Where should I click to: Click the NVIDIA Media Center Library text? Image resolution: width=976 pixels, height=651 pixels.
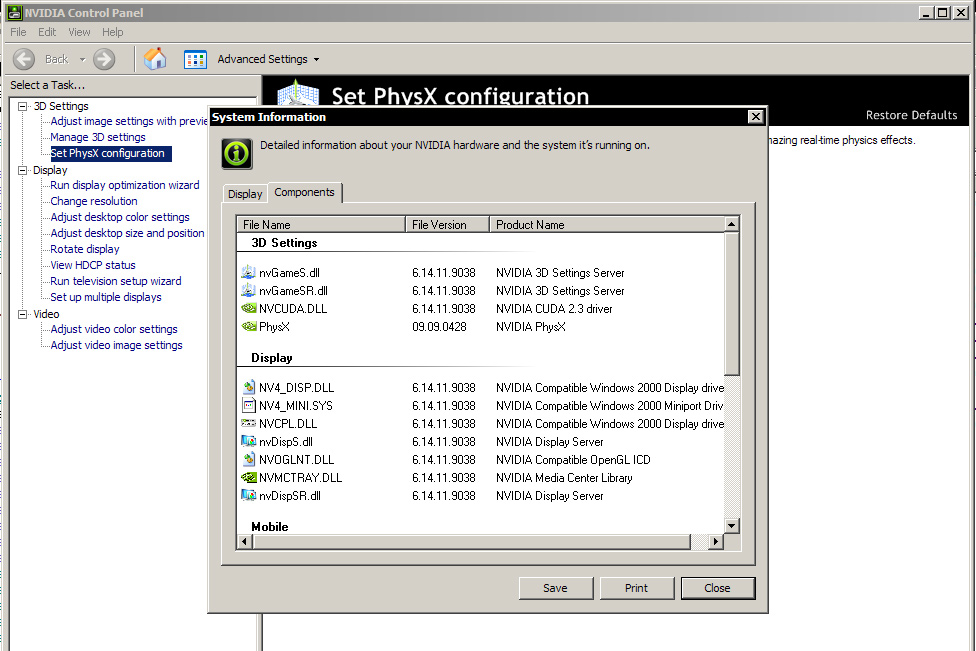pos(564,477)
